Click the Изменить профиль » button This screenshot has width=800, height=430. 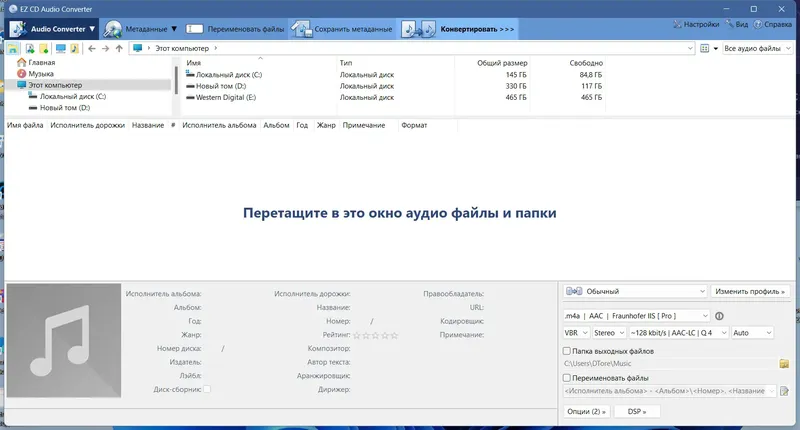pyautogui.click(x=749, y=291)
